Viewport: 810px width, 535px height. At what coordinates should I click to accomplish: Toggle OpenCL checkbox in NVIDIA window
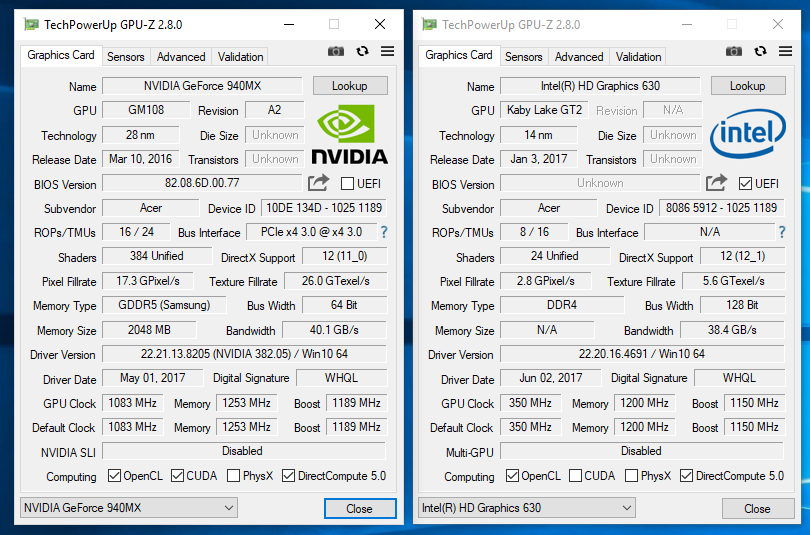click(x=114, y=476)
